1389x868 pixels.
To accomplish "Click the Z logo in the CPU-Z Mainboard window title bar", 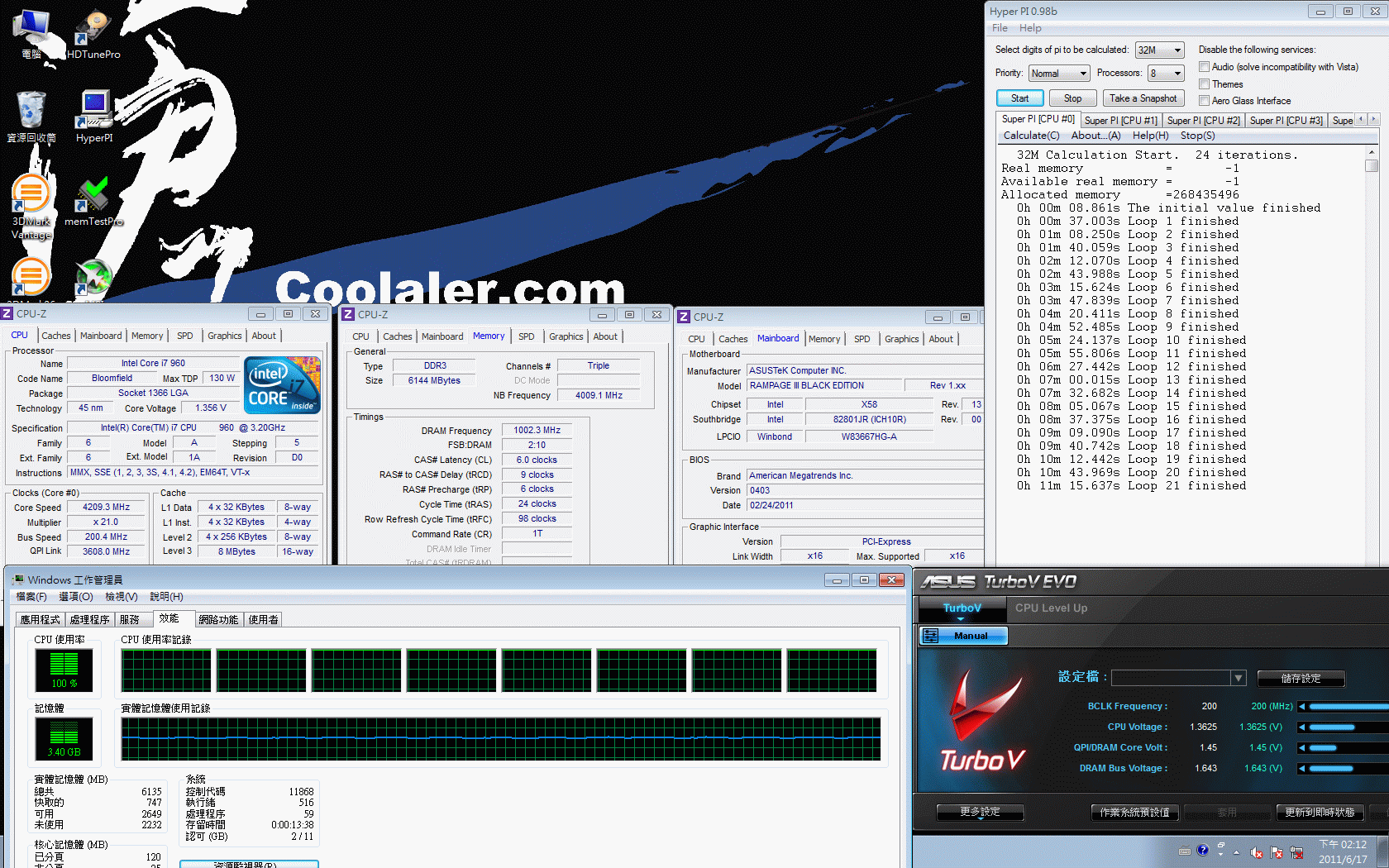I will pos(684,317).
